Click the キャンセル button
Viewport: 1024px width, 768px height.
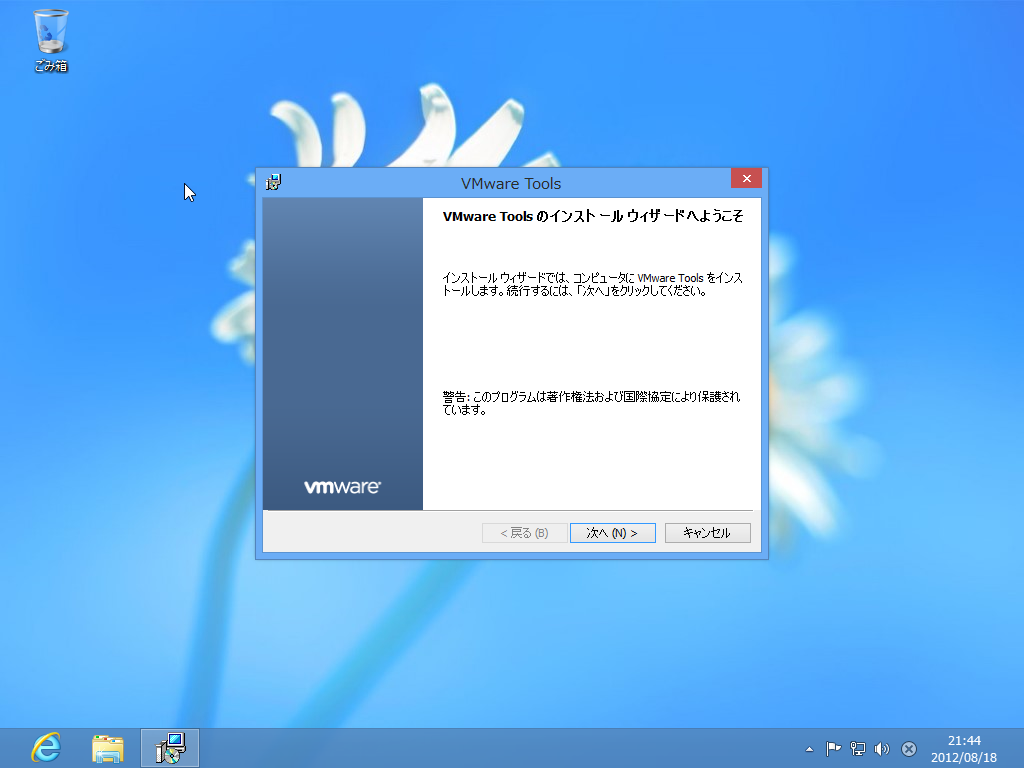coord(707,533)
